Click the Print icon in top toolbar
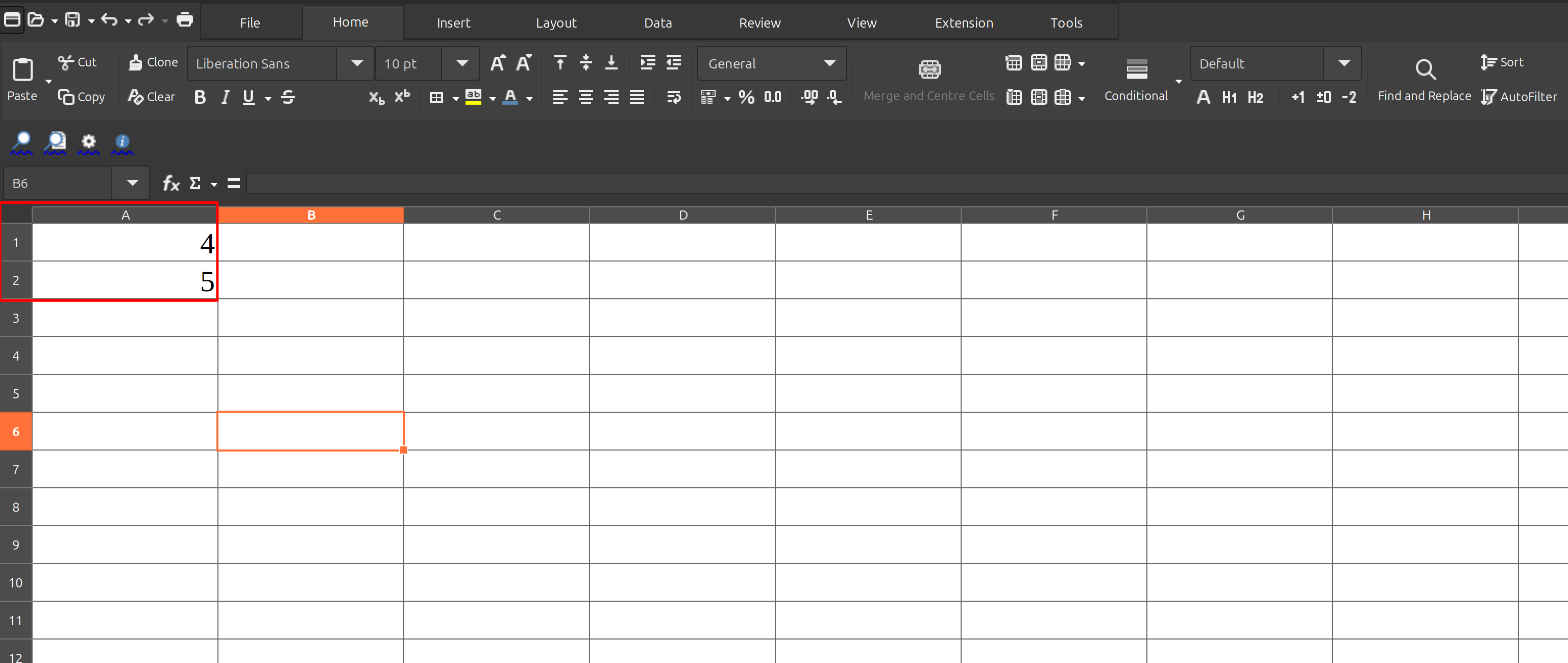1568x663 pixels. [184, 19]
